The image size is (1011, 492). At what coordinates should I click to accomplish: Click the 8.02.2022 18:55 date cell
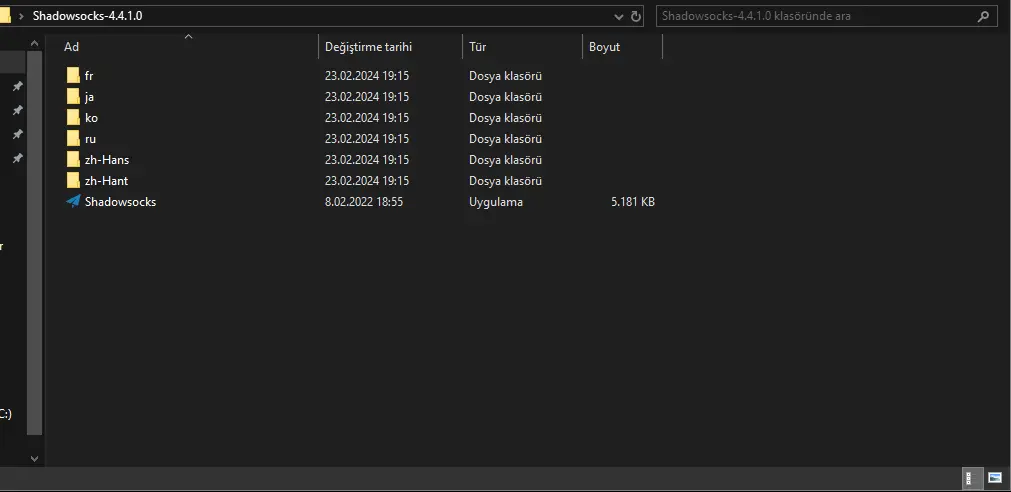(x=364, y=201)
